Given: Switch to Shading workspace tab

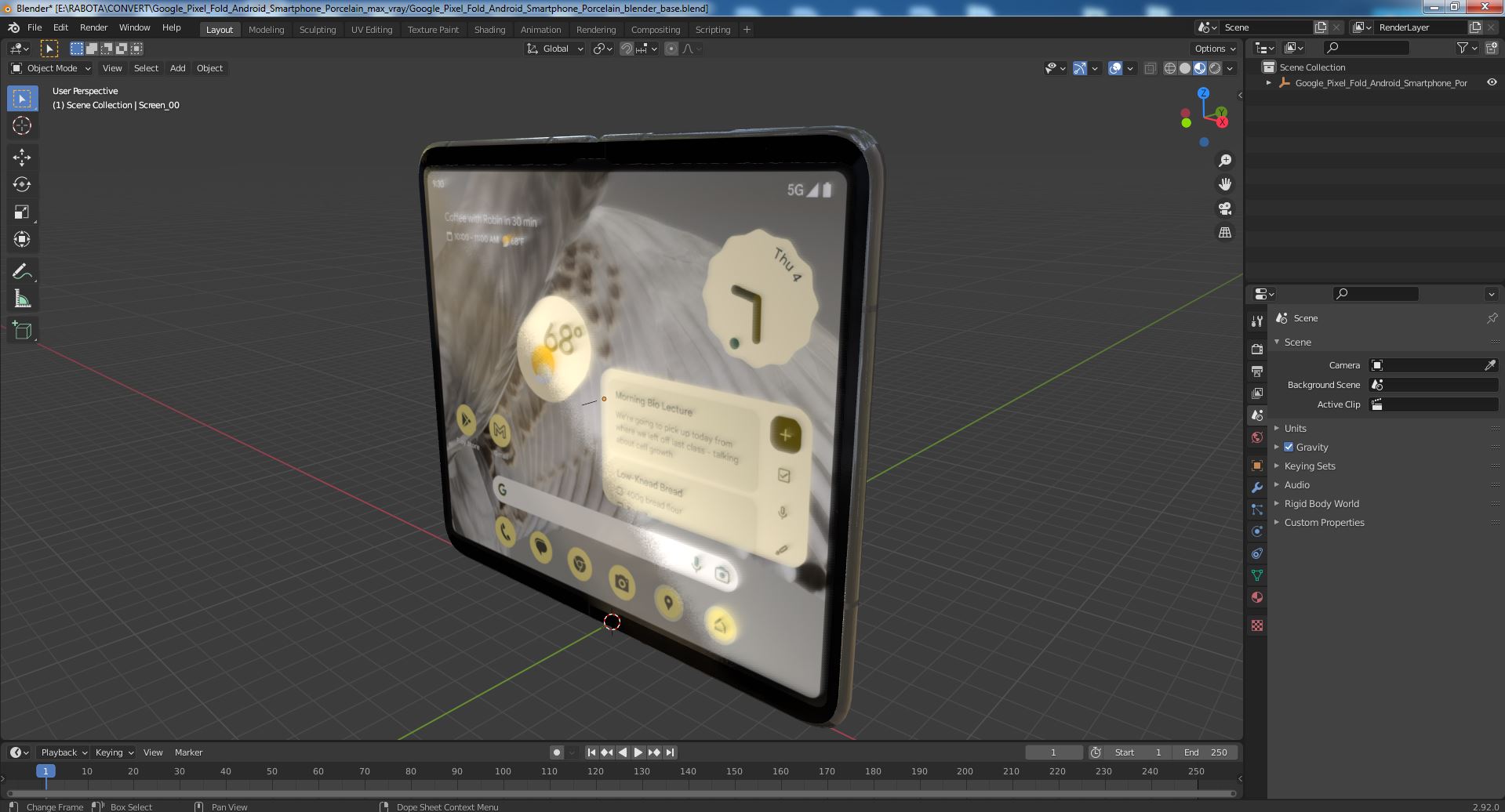Looking at the screenshot, I should [x=489, y=30].
